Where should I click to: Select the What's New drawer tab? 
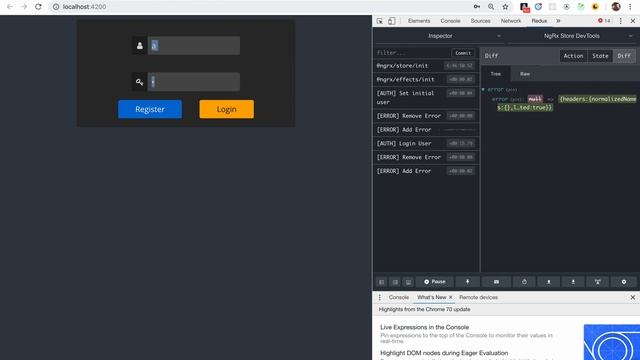[431, 298]
